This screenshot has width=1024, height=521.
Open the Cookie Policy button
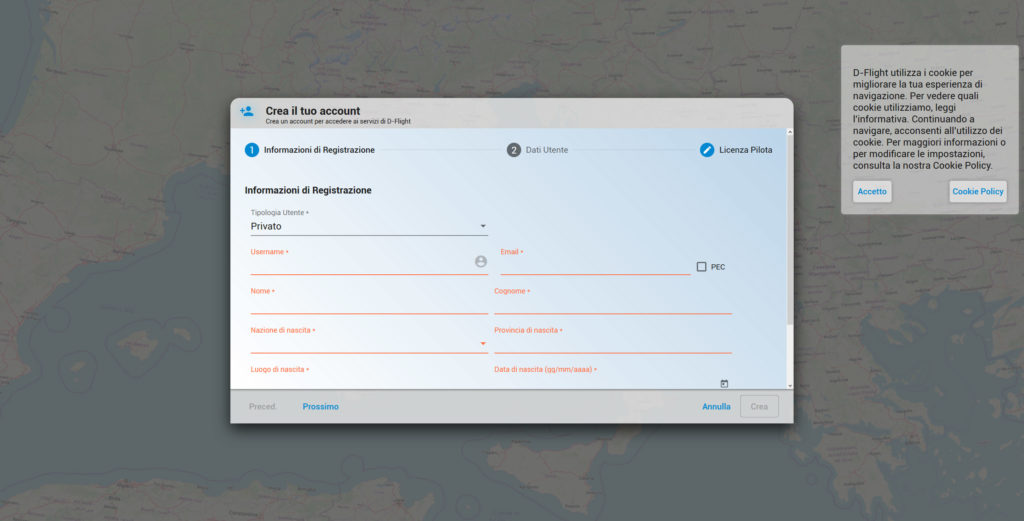(978, 191)
